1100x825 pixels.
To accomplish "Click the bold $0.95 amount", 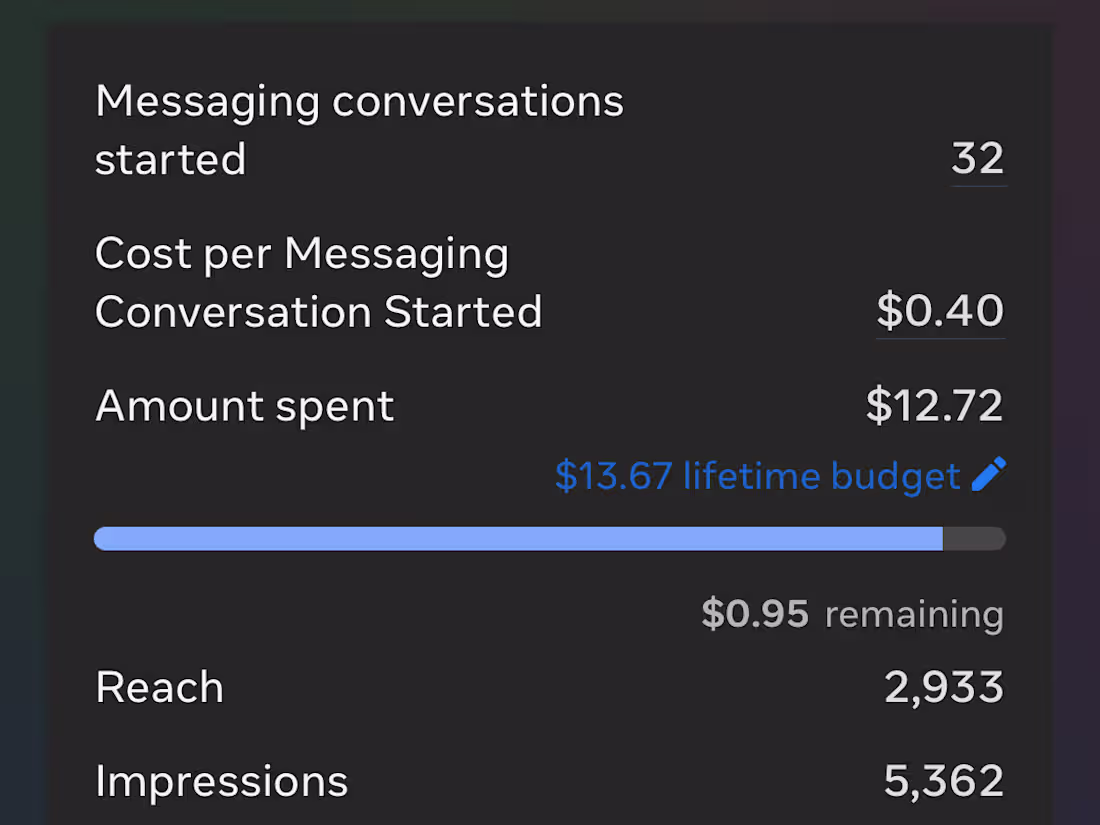I will pyautogui.click(x=755, y=613).
